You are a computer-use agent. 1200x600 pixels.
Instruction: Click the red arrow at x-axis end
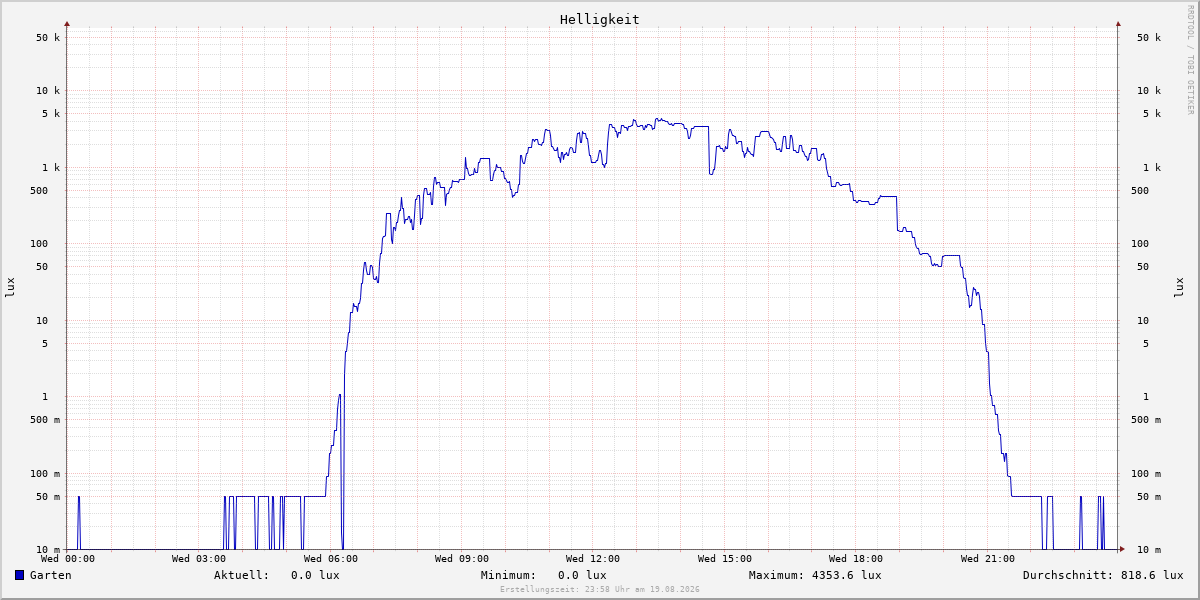coord(1122,549)
